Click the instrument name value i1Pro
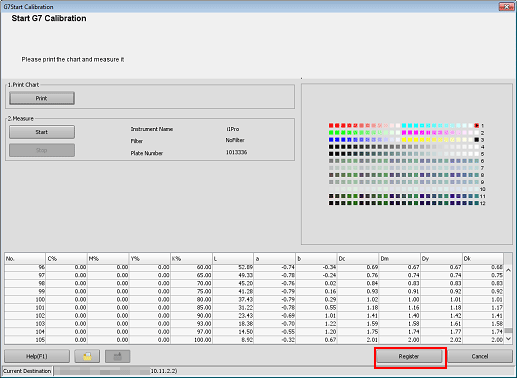517x378 pixels. point(233,129)
